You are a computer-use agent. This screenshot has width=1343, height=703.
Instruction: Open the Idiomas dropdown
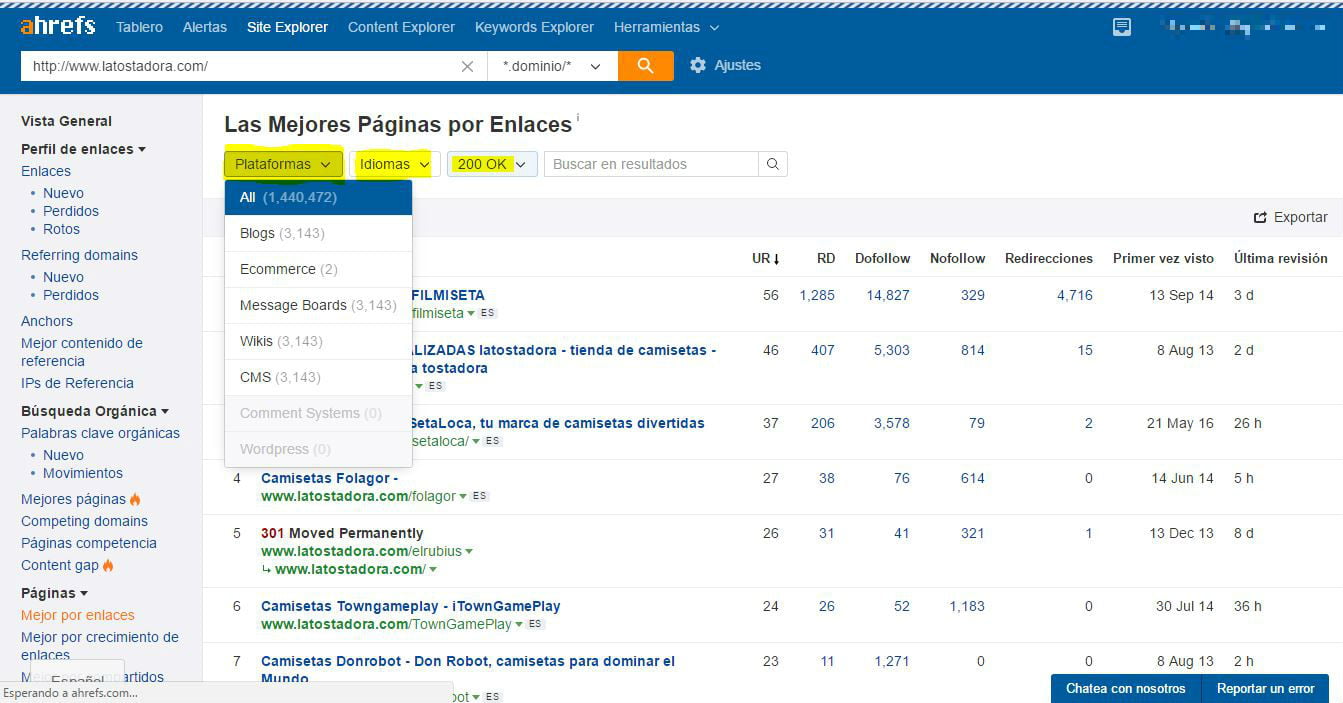click(x=395, y=164)
